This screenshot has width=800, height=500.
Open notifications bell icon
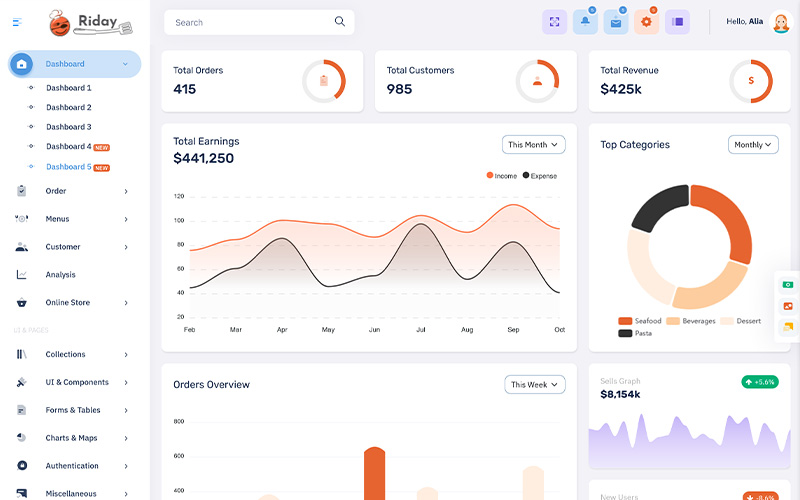[585, 22]
